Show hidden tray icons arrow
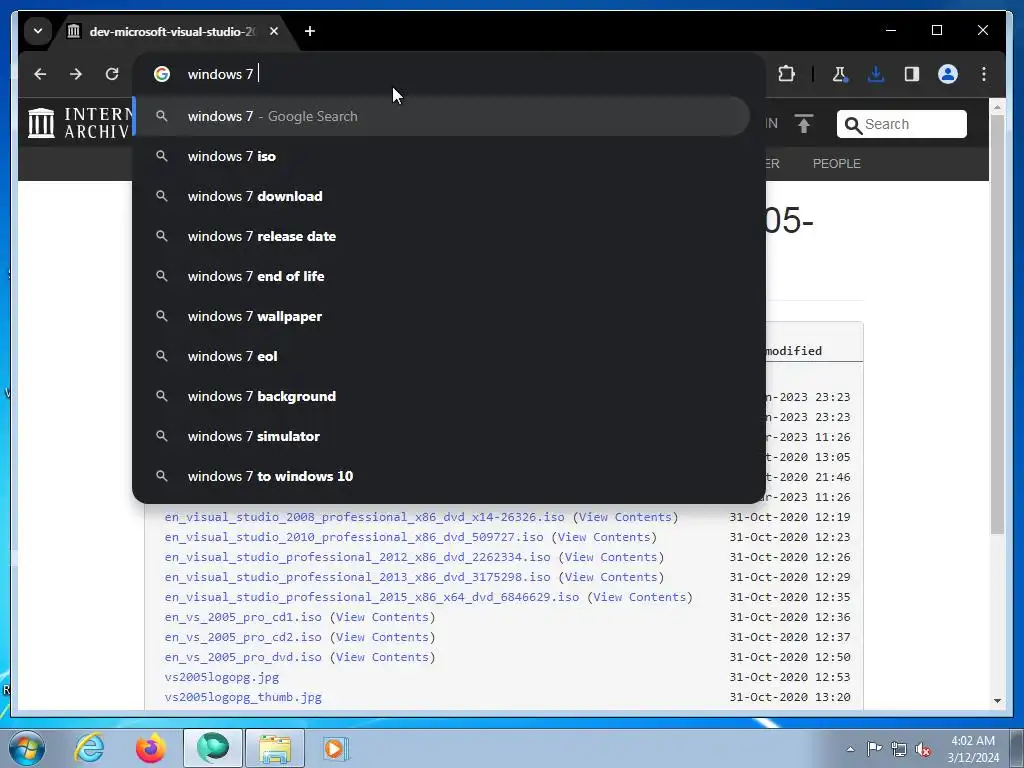1024x768 pixels. coord(850,749)
